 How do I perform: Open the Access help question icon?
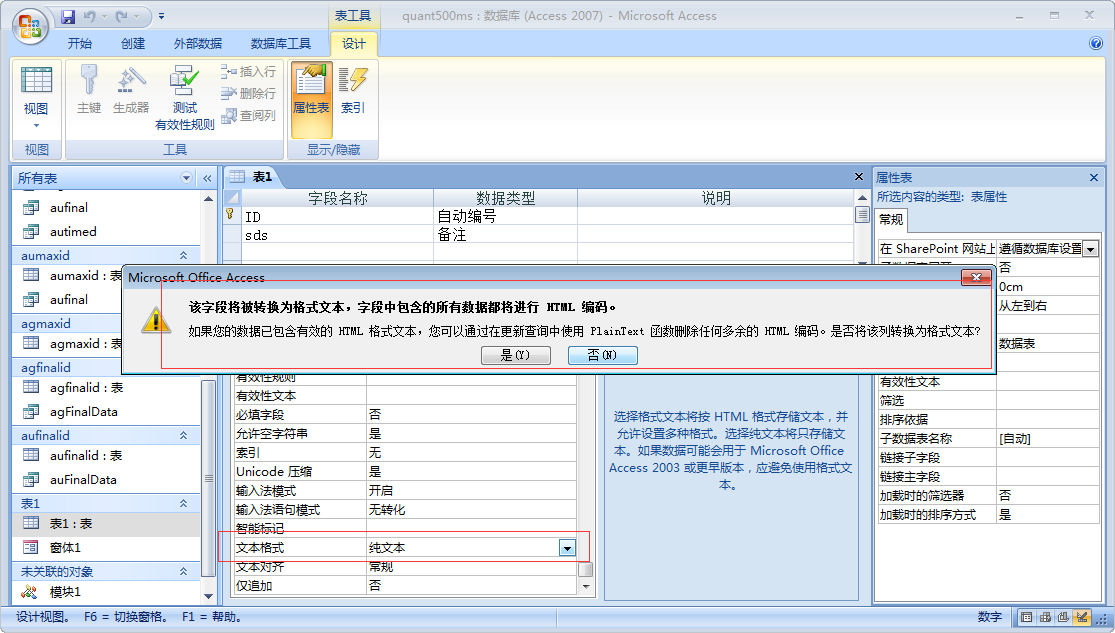[1096, 43]
